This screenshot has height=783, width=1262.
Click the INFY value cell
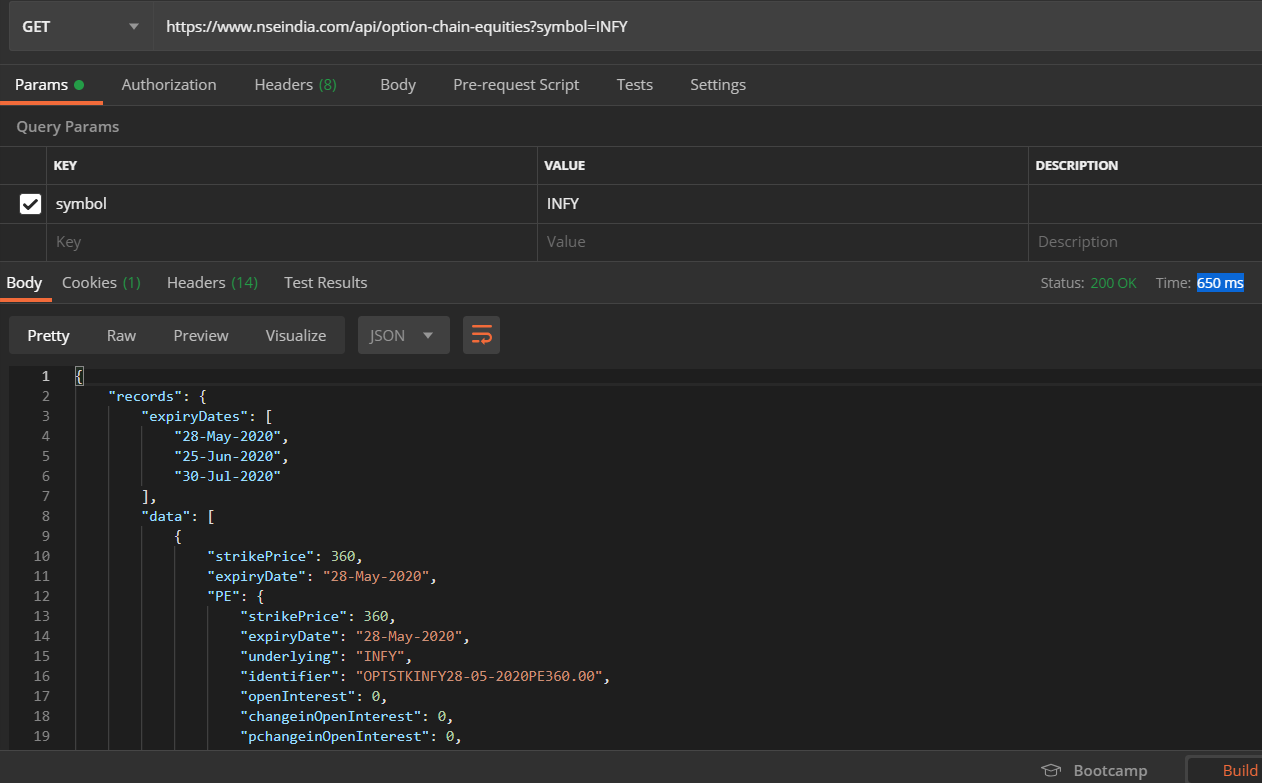(783, 204)
